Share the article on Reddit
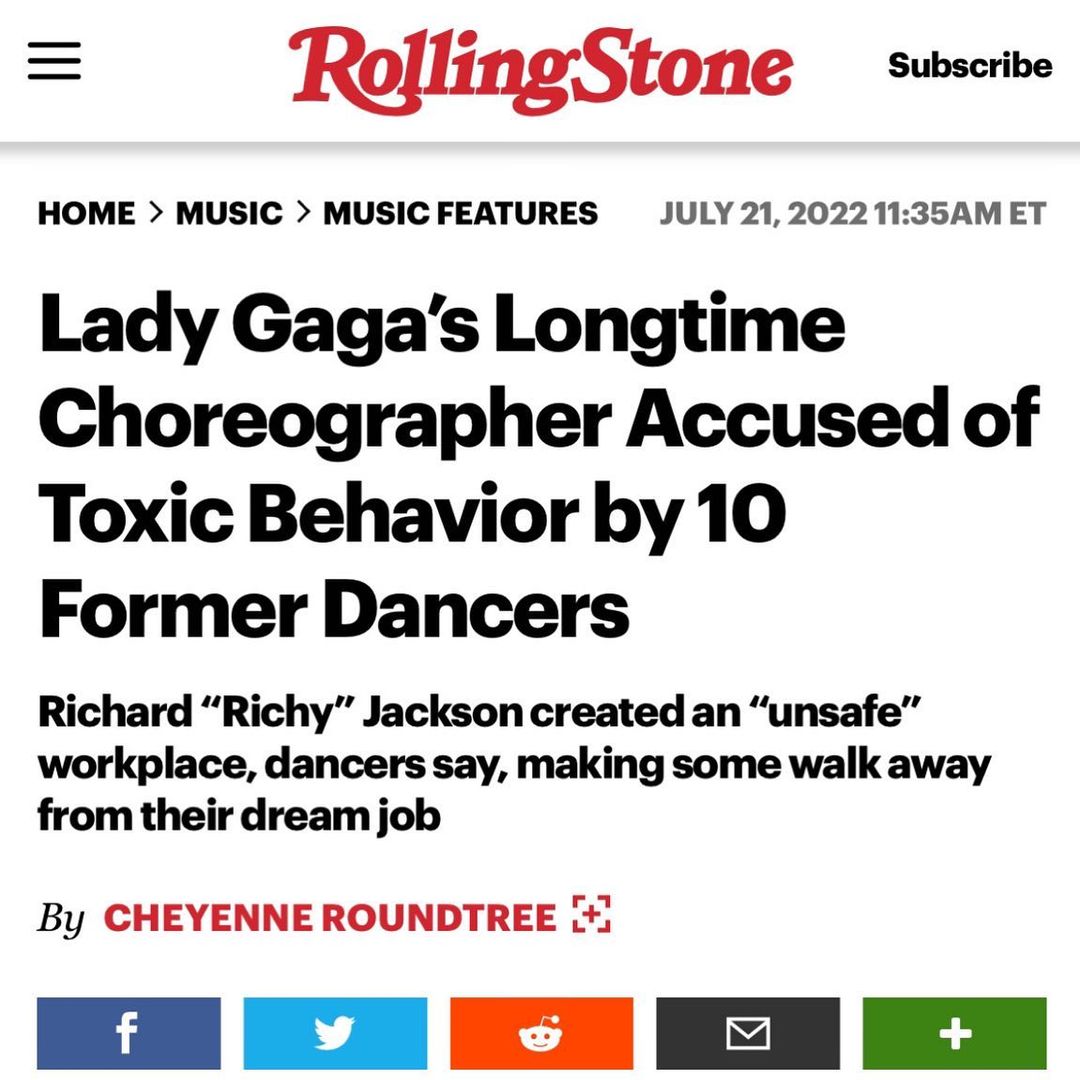The width and height of the screenshot is (1080, 1080). point(541,1033)
